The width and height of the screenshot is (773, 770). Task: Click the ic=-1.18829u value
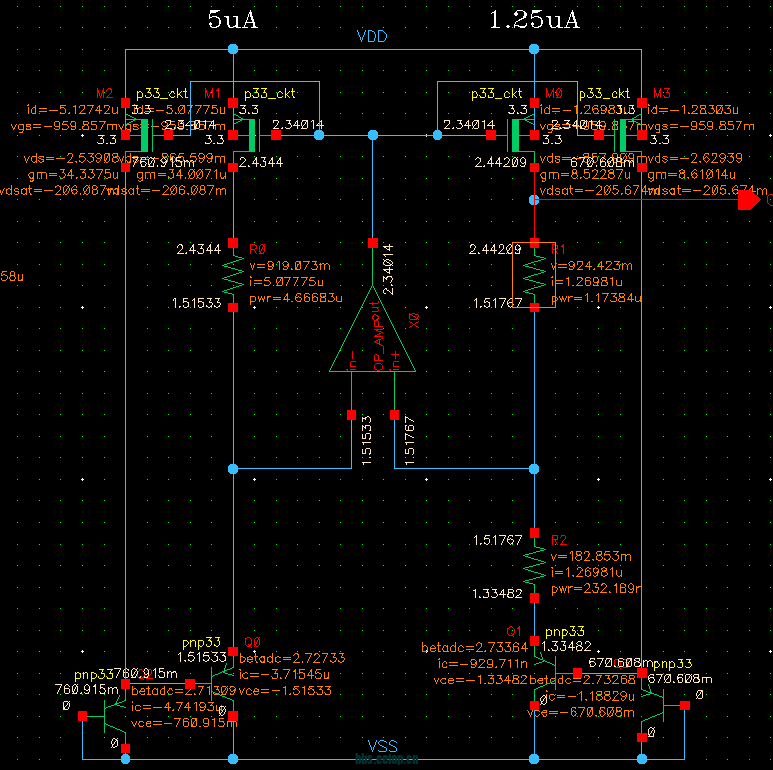point(590,697)
